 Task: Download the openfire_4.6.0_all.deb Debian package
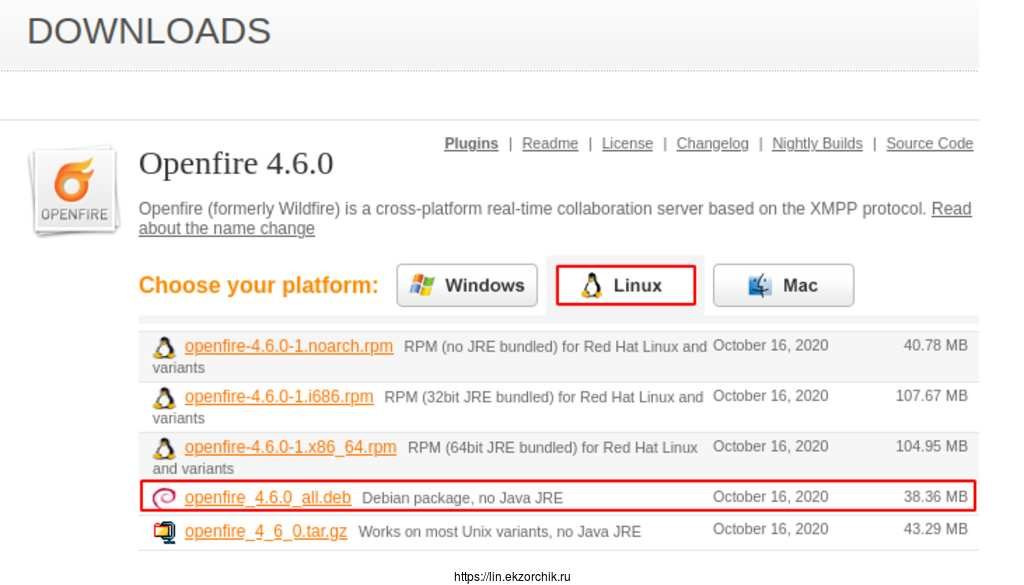pyautogui.click(x=267, y=497)
